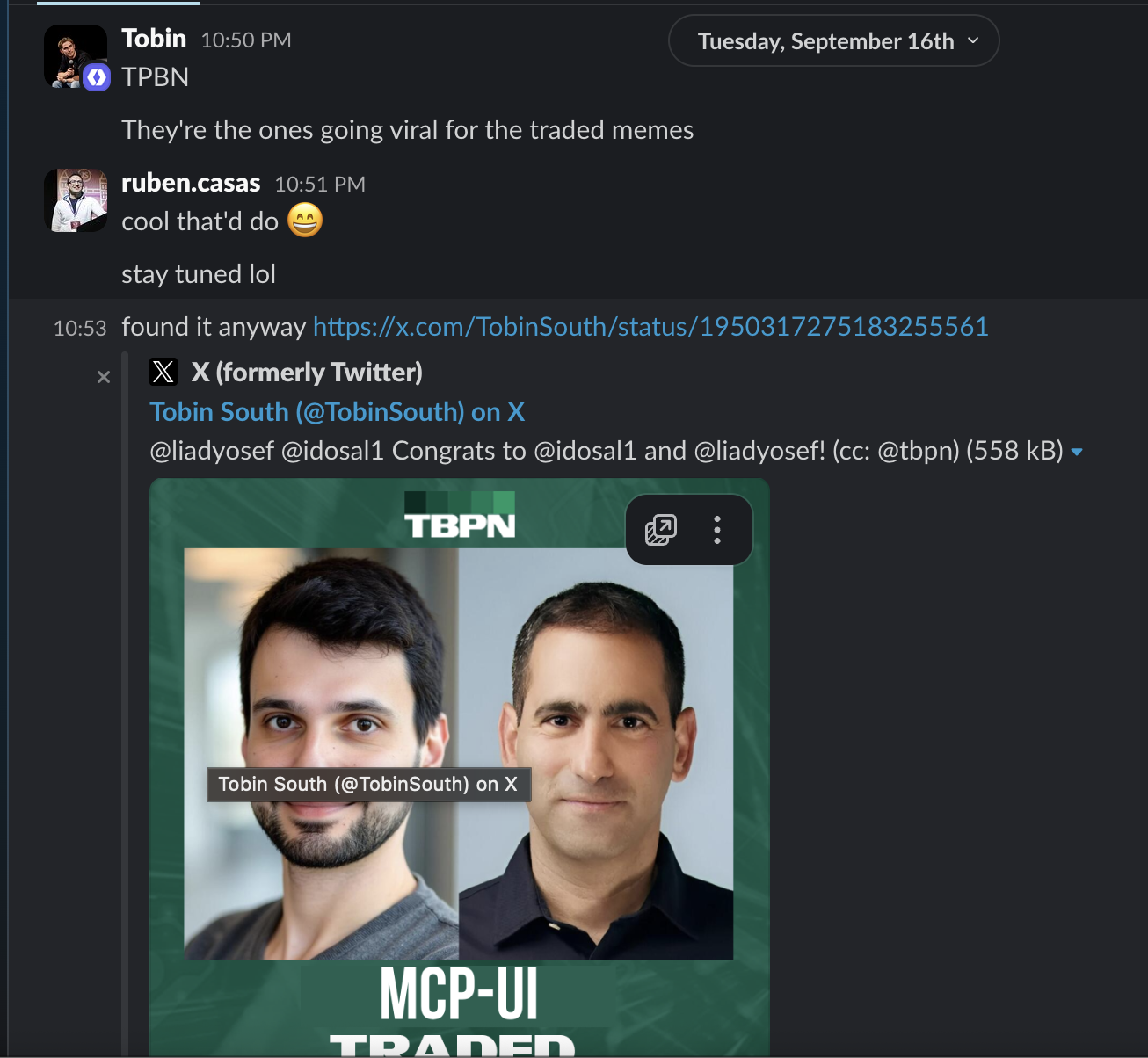Dismiss the tweet preview with the x button
Image resolution: width=1148 pixels, height=1058 pixels.
point(103,376)
